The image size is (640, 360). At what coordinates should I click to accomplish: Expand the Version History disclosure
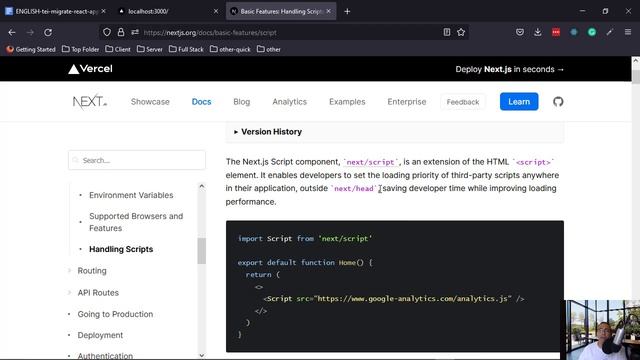268,132
